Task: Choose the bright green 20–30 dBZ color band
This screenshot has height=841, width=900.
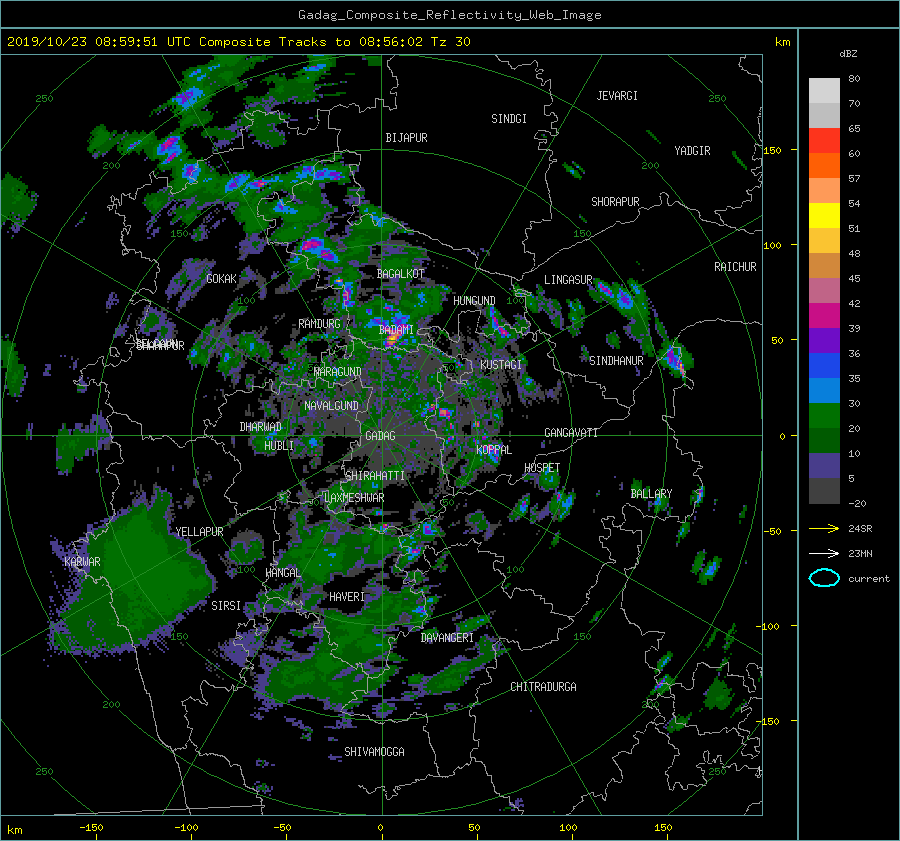Action: [824, 416]
